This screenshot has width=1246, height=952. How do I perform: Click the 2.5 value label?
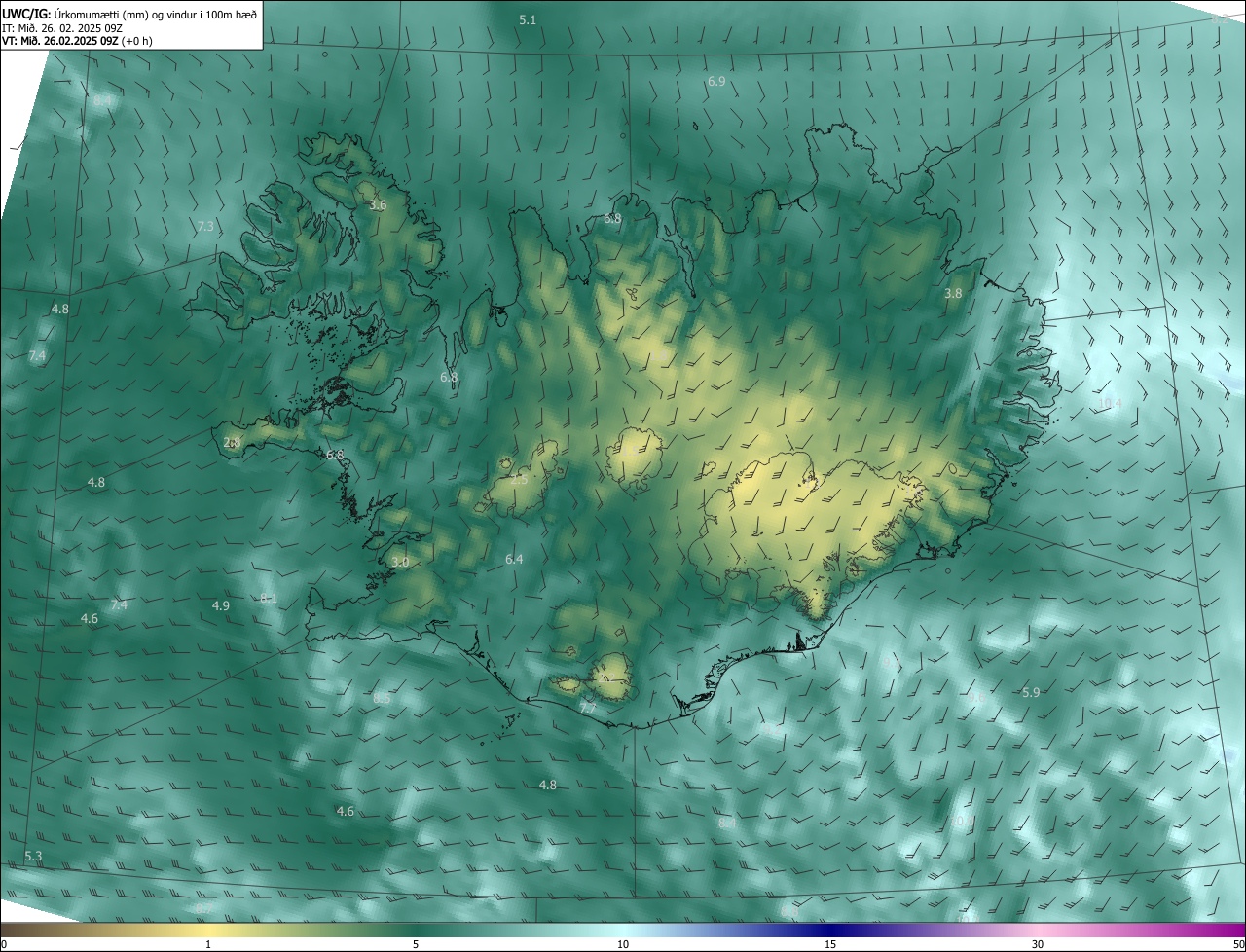519,479
